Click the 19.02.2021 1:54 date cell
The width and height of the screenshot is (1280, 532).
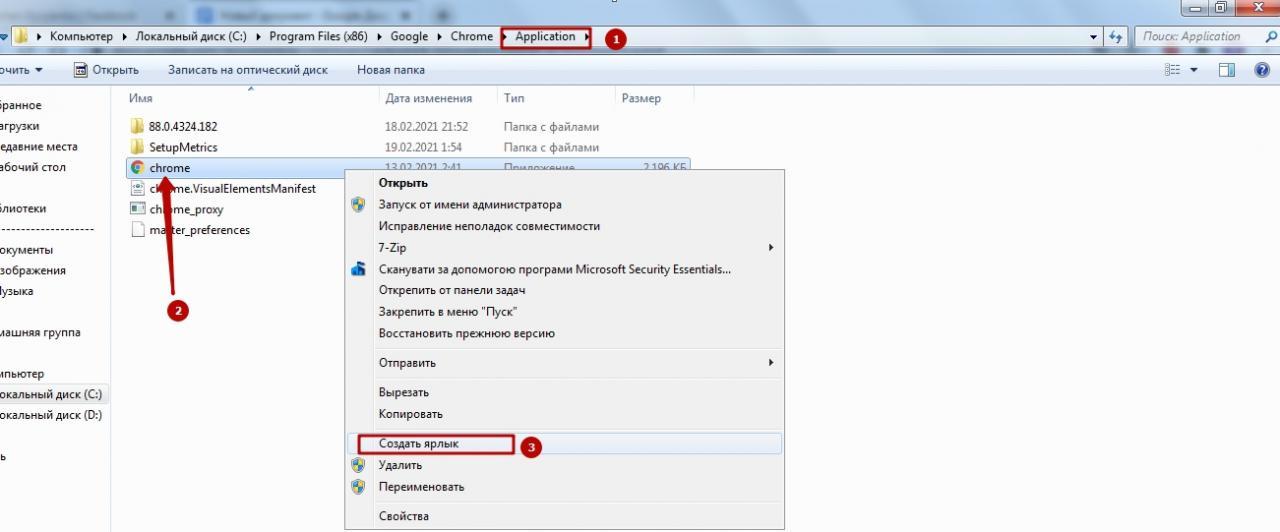tap(423, 147)
